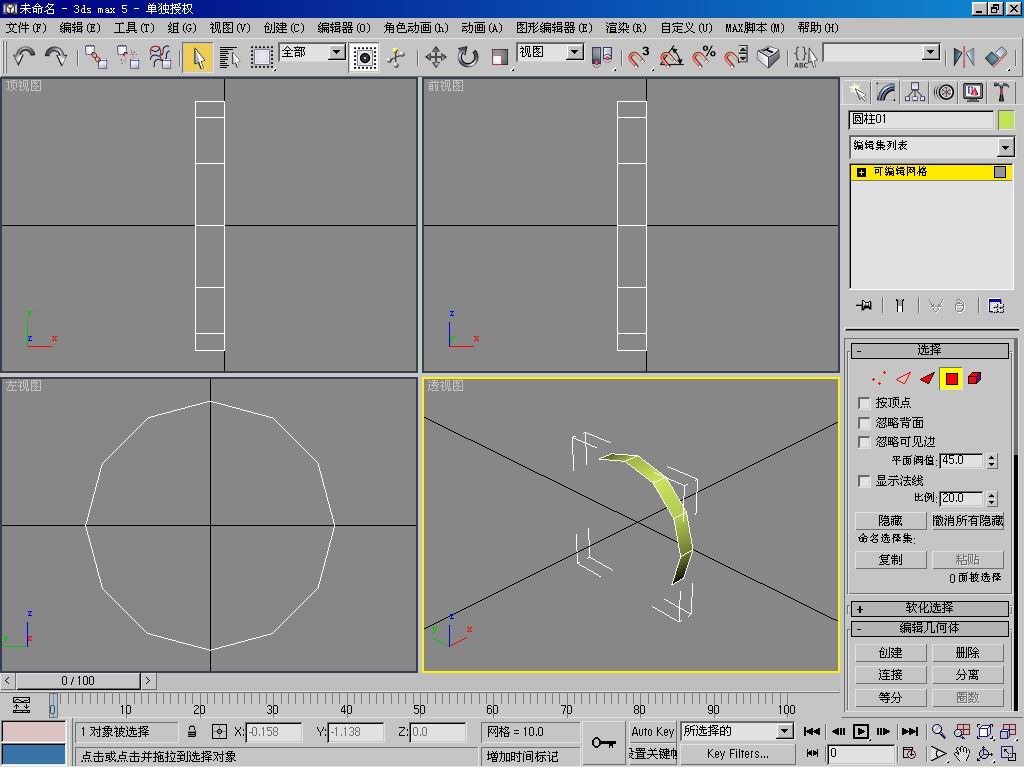
Task: Open the Modify command panel tab
Action: click(x=886, y=92)
